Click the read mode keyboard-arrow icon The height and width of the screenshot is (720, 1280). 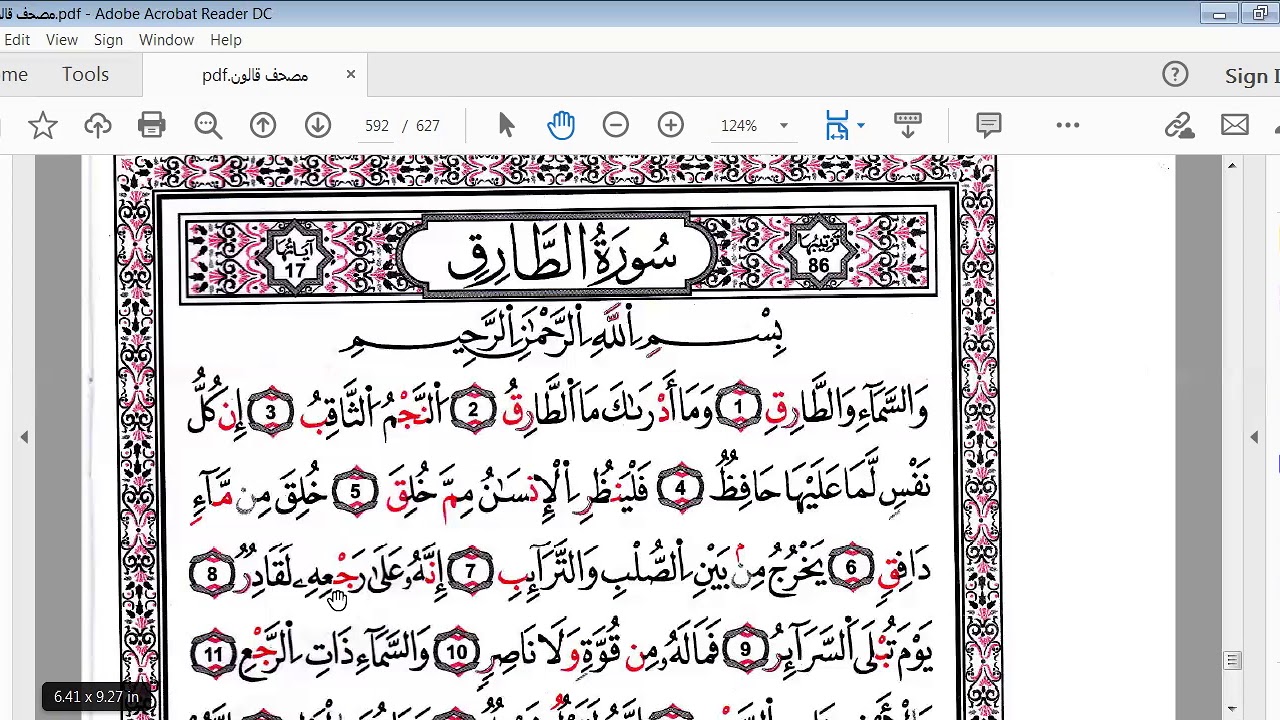908,125
